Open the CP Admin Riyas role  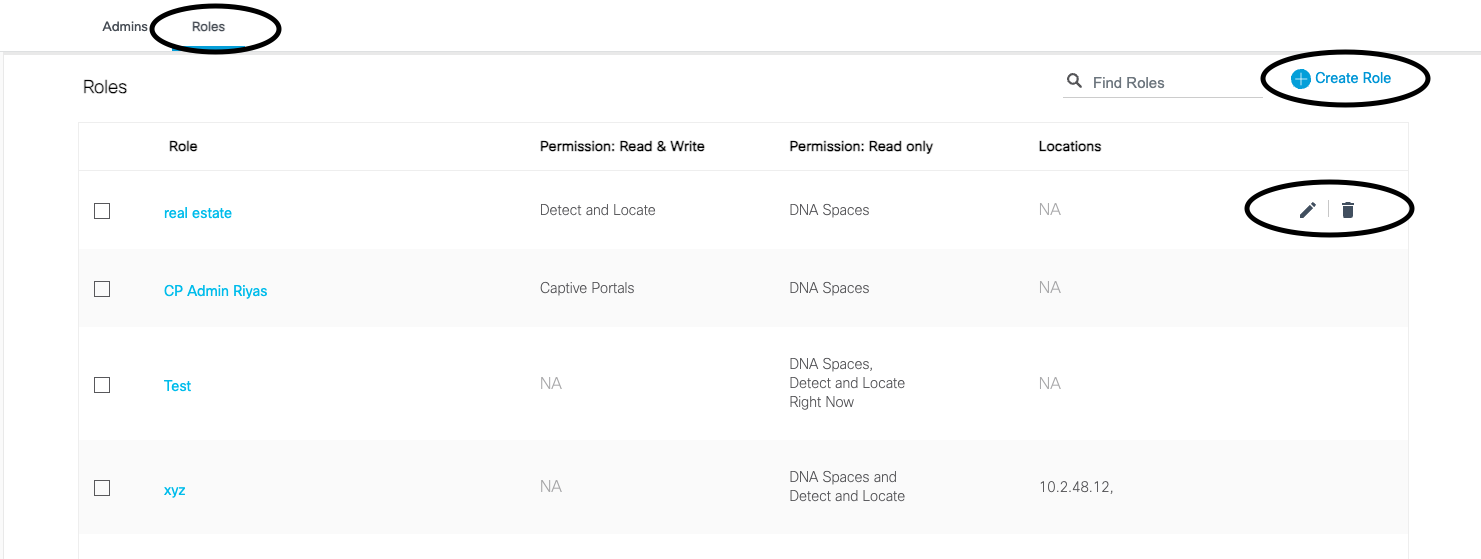[216, 291]
